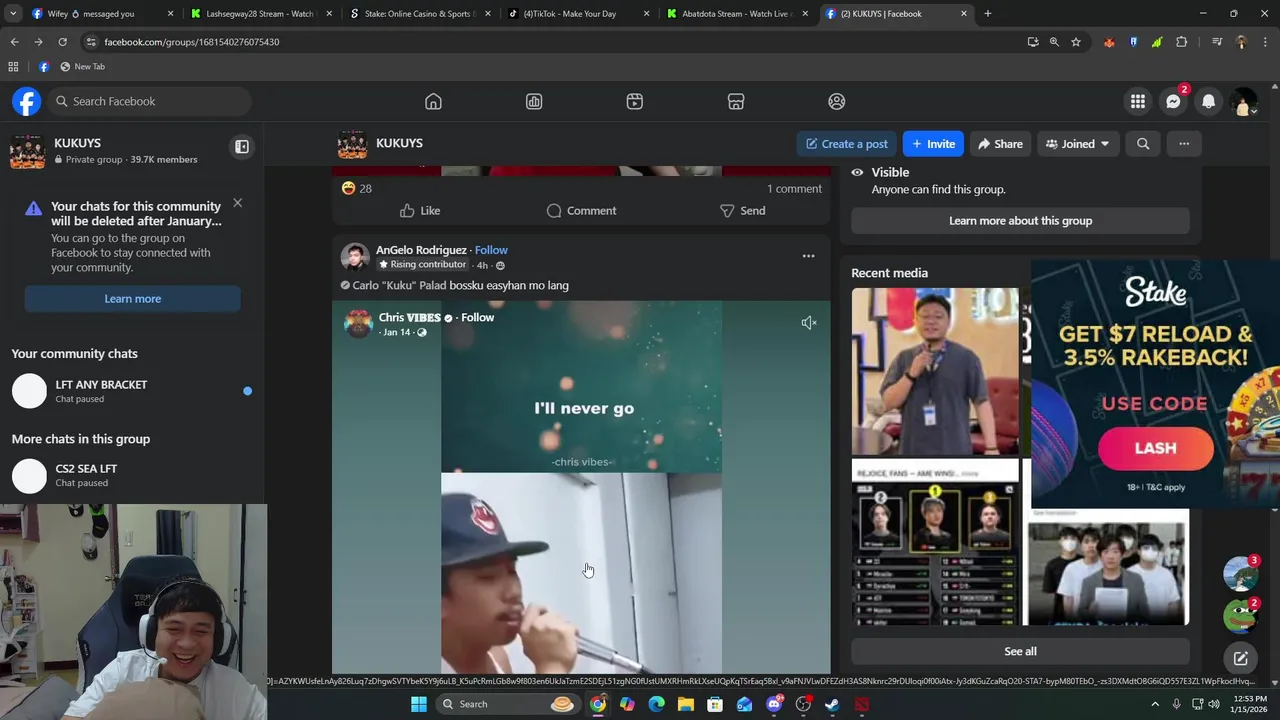Open the Facebook menu grid icon
Image resolution: width=1280 pixels, height=720 pixels.
point(1138,101)
